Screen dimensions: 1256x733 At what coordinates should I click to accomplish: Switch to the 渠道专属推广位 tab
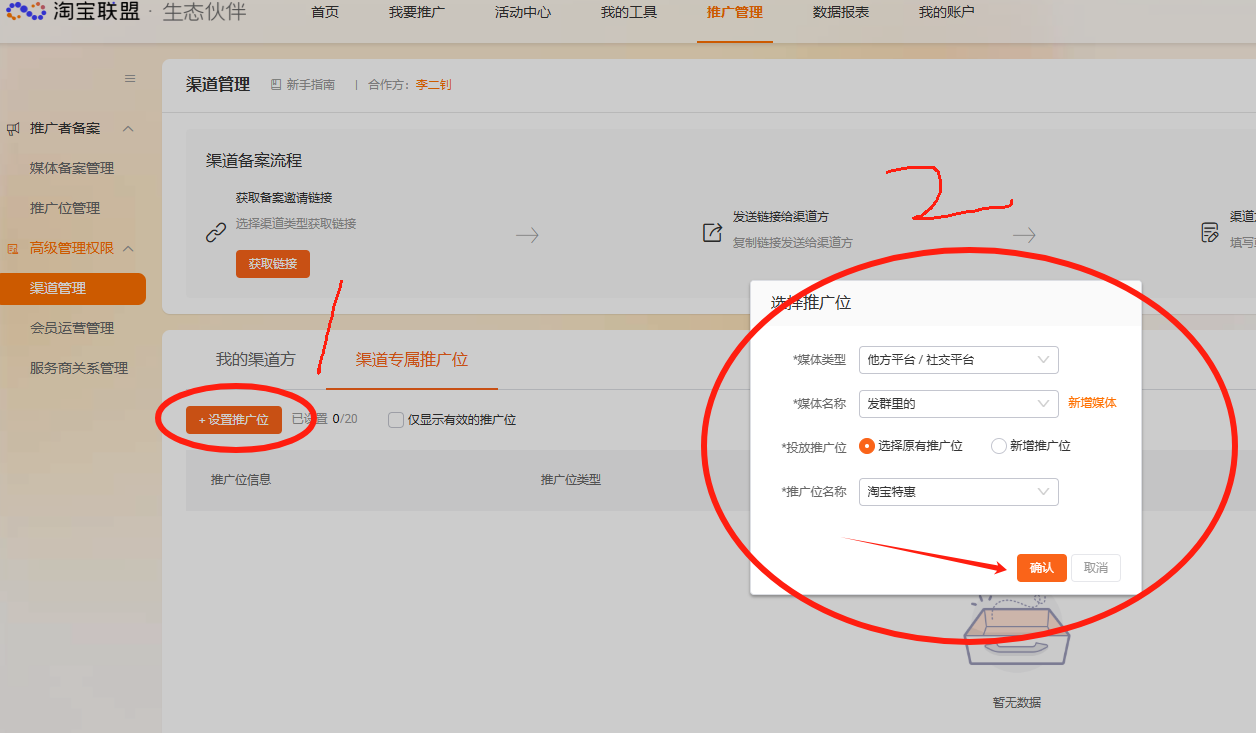[412, 359]
